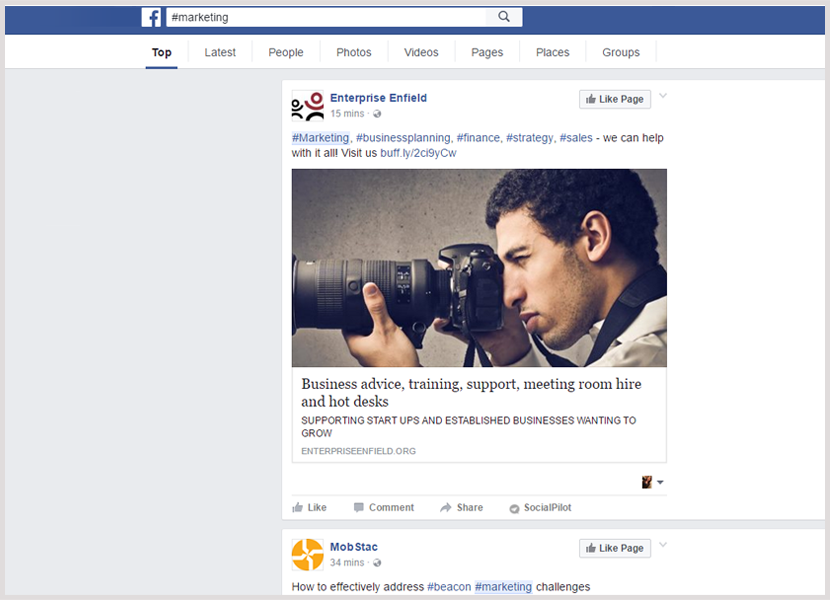Click the search magnifier button
This screenshot has width=830, height=600.
pyautogui.click(x=504, y=17)
